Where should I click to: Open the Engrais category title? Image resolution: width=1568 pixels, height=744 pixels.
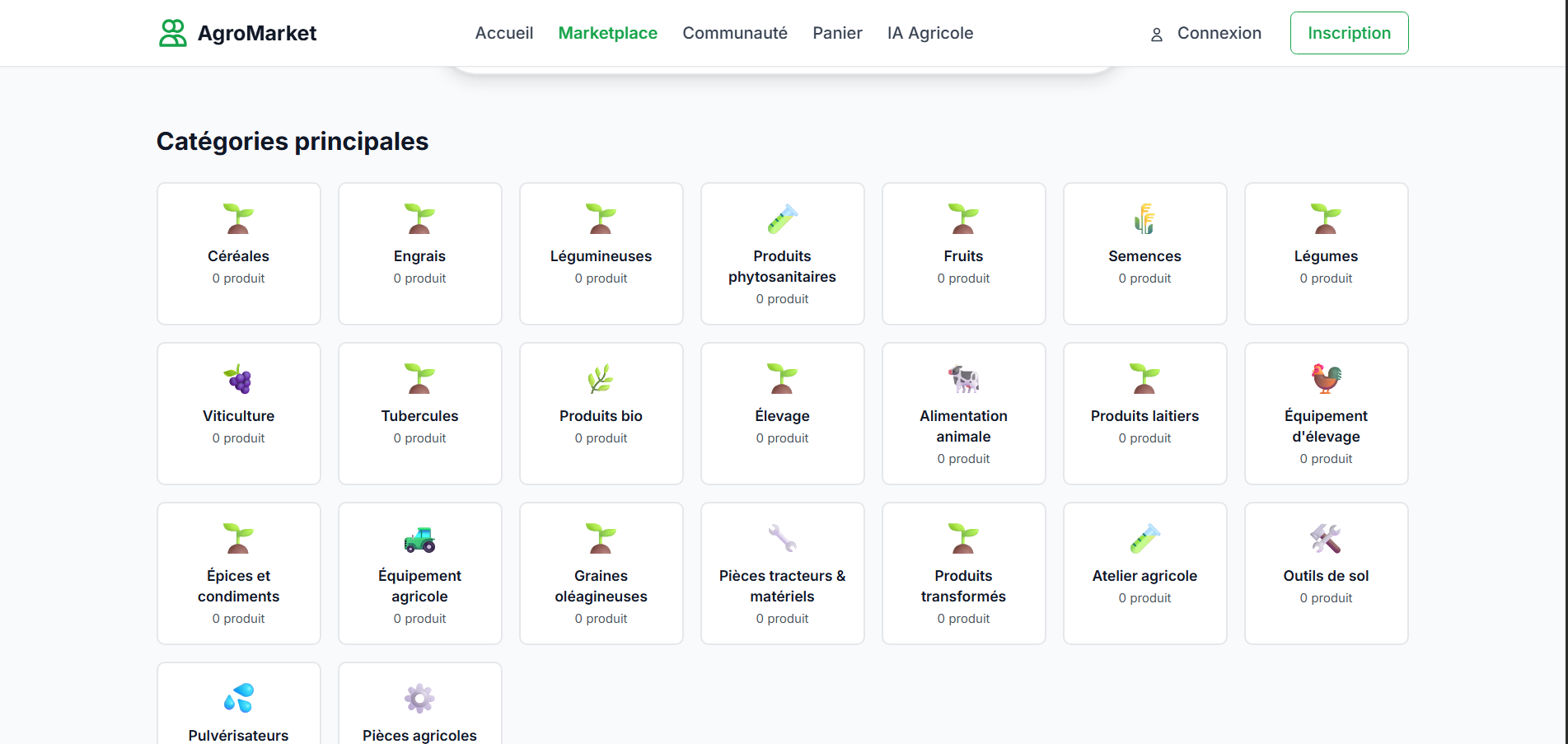tap(420, 256)
